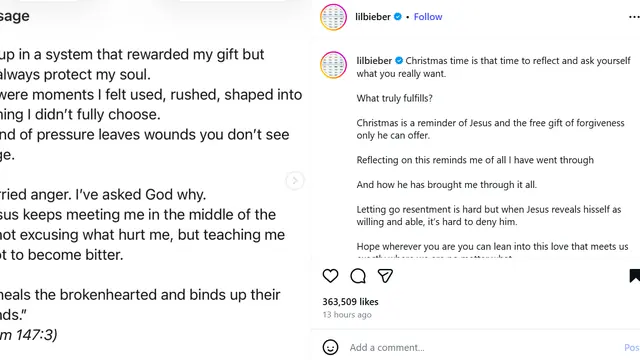Share the post via paper plane icon
The height and width of the screenshot is (360, 640).
tap(385, 276)
